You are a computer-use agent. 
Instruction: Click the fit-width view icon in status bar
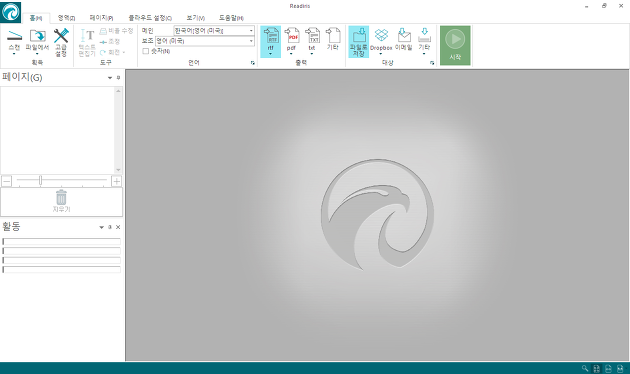[x=608, y=368]
